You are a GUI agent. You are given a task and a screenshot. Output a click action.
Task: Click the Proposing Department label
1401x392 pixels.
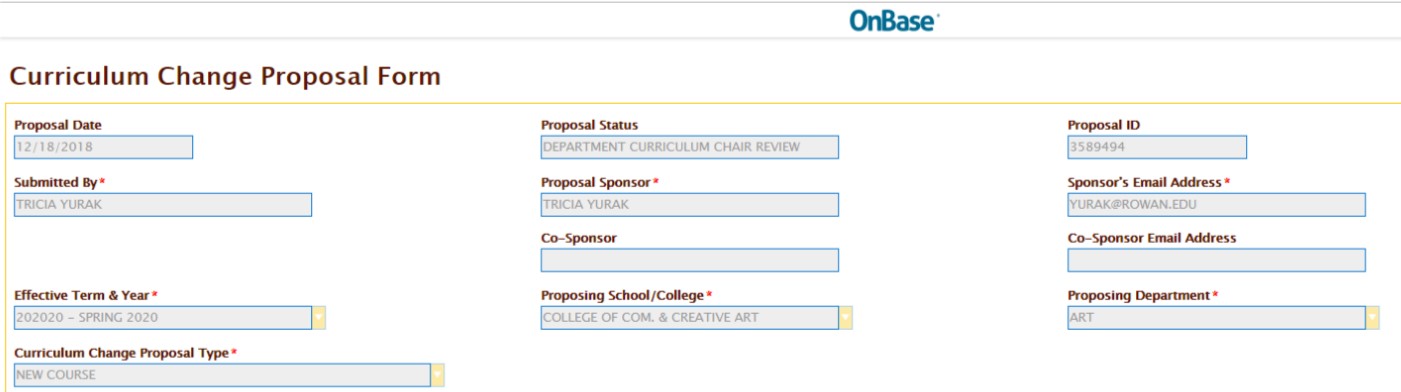pyautogui.click(x=1143, y=296)
